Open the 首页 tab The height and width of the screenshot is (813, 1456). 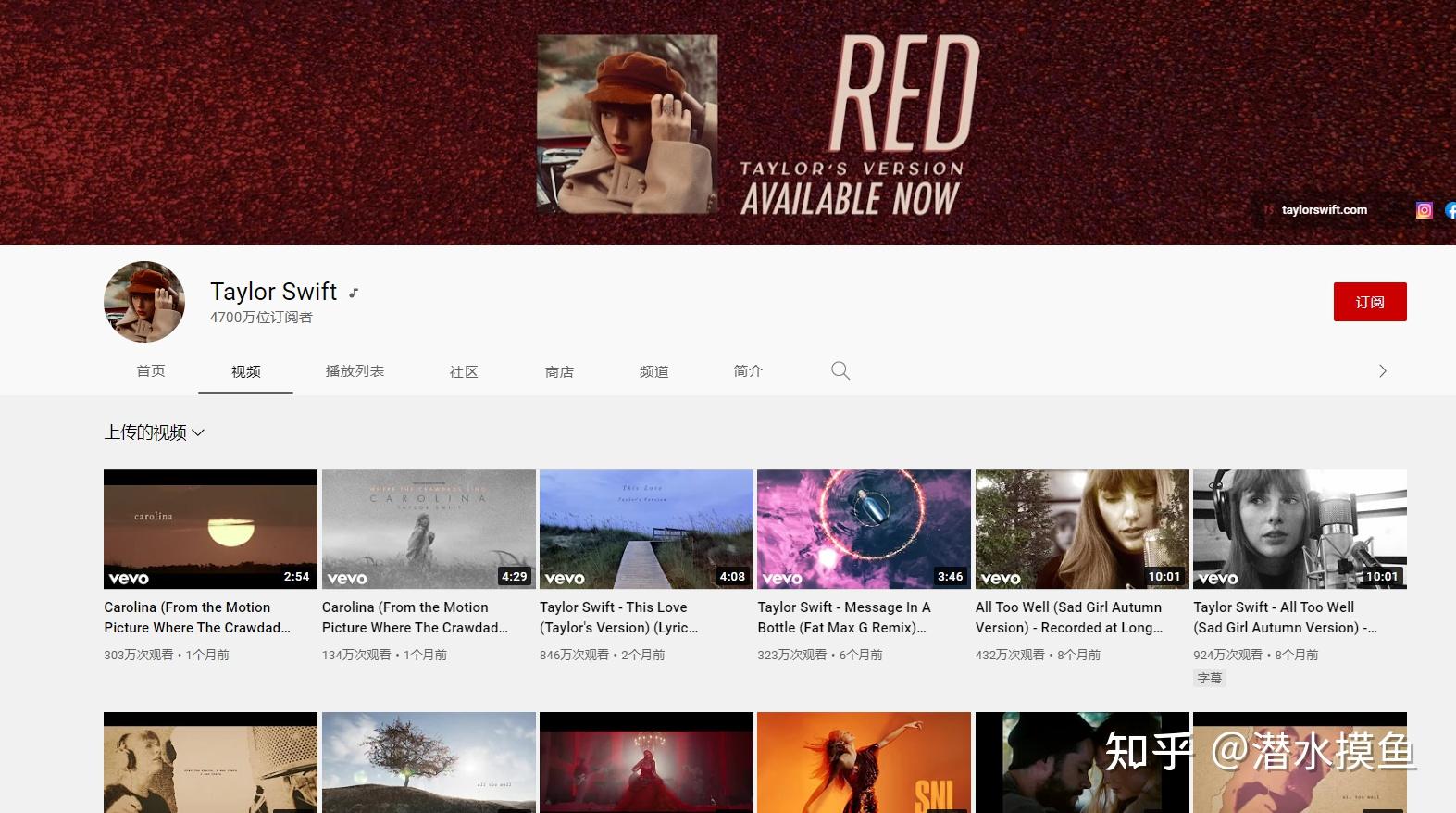point(151,371)
